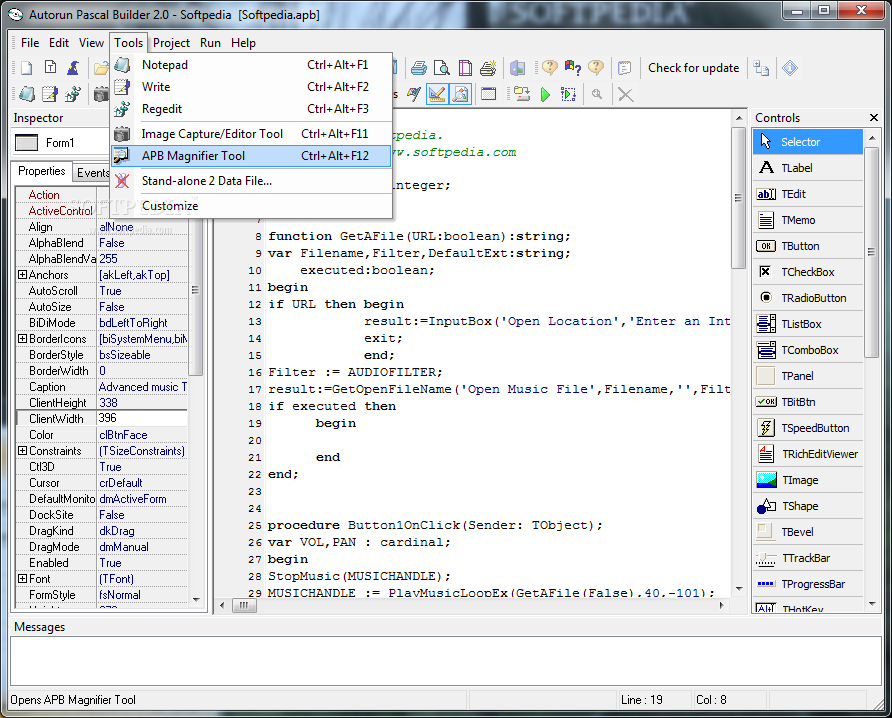Screen dimensions: 892x718
Task: Click the blue diamond info icon
Action: coord(790,68)
